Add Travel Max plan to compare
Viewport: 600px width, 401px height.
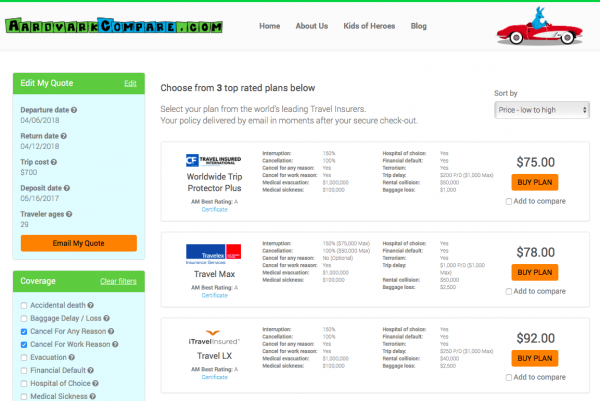coord(509,292)
